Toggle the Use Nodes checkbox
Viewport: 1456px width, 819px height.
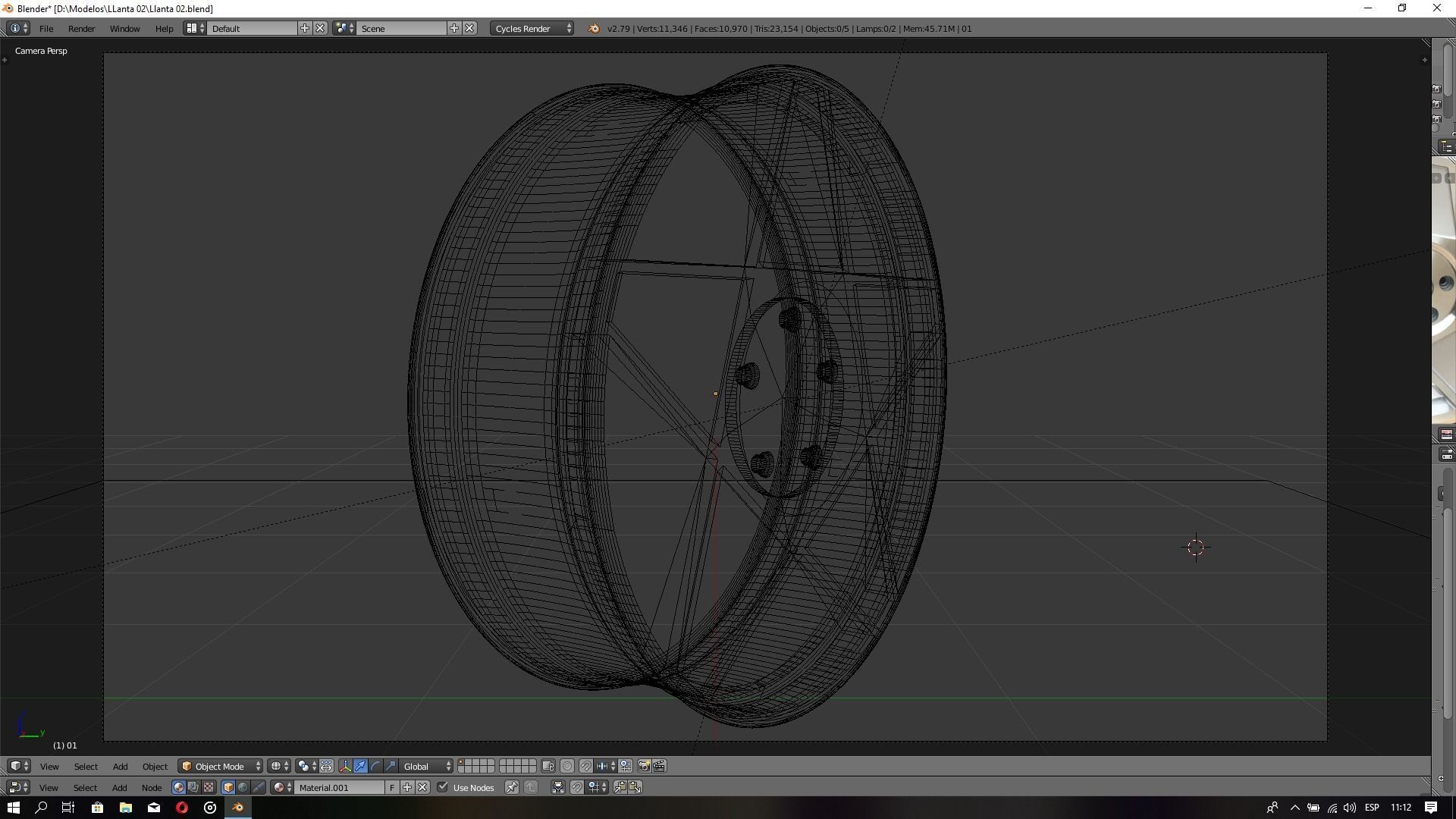click(x=443, y=788)
